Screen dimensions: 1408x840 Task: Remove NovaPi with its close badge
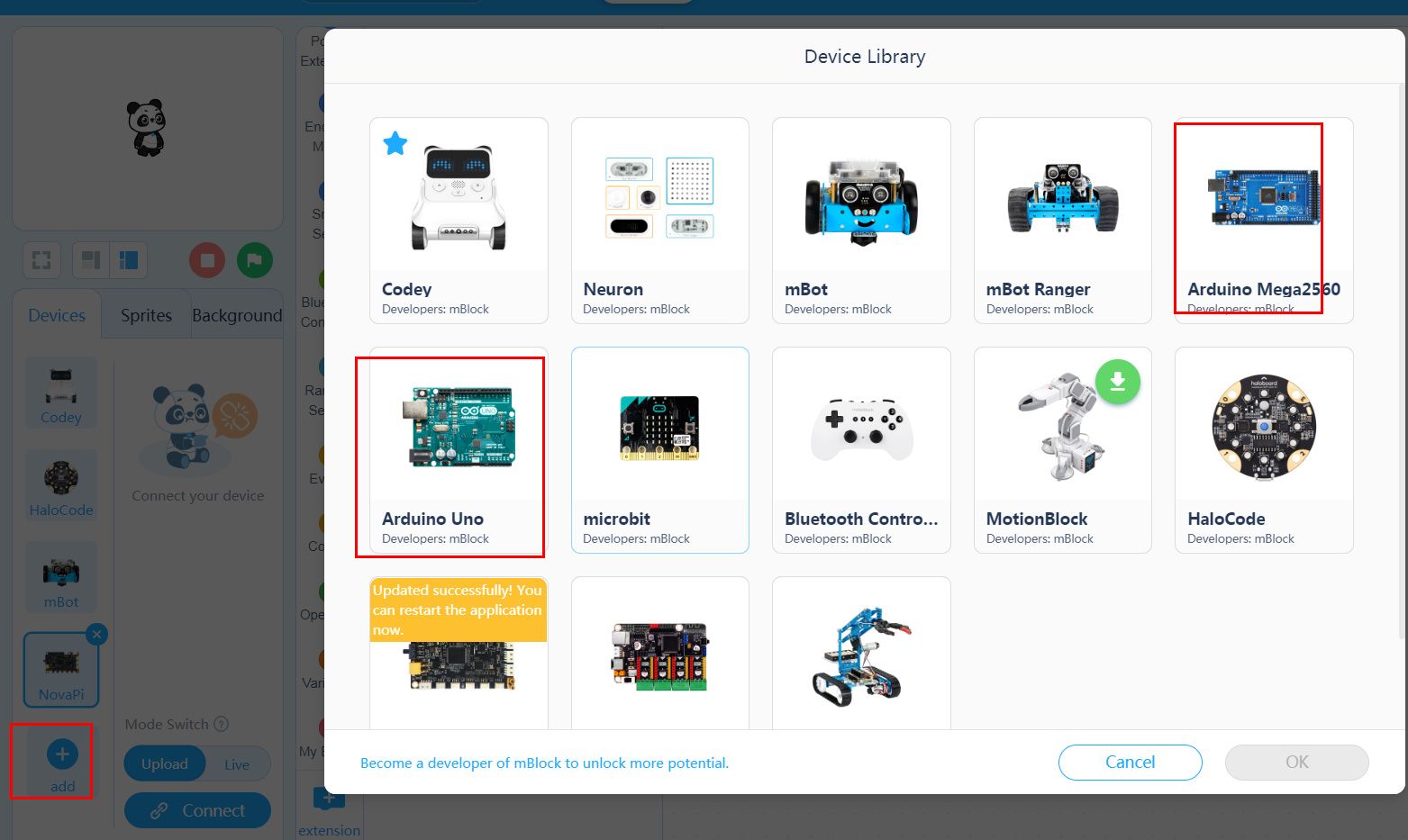(x=97, y=634)
